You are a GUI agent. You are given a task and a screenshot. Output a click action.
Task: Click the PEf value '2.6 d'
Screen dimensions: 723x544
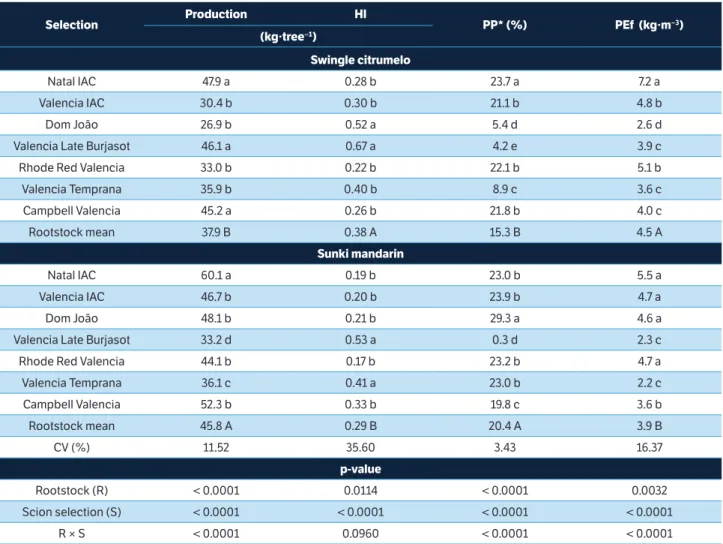649,124
